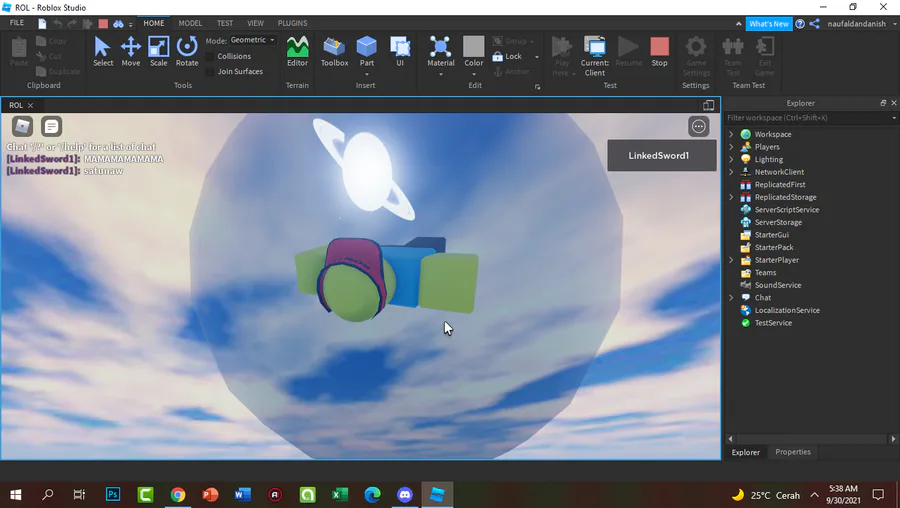Open the Toolbox
This screenshot has height=508, width=900.
click(334, 52)
